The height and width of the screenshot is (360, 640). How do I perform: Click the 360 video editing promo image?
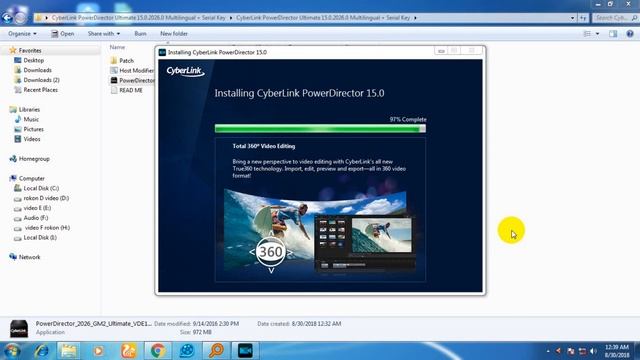point(320,232)
